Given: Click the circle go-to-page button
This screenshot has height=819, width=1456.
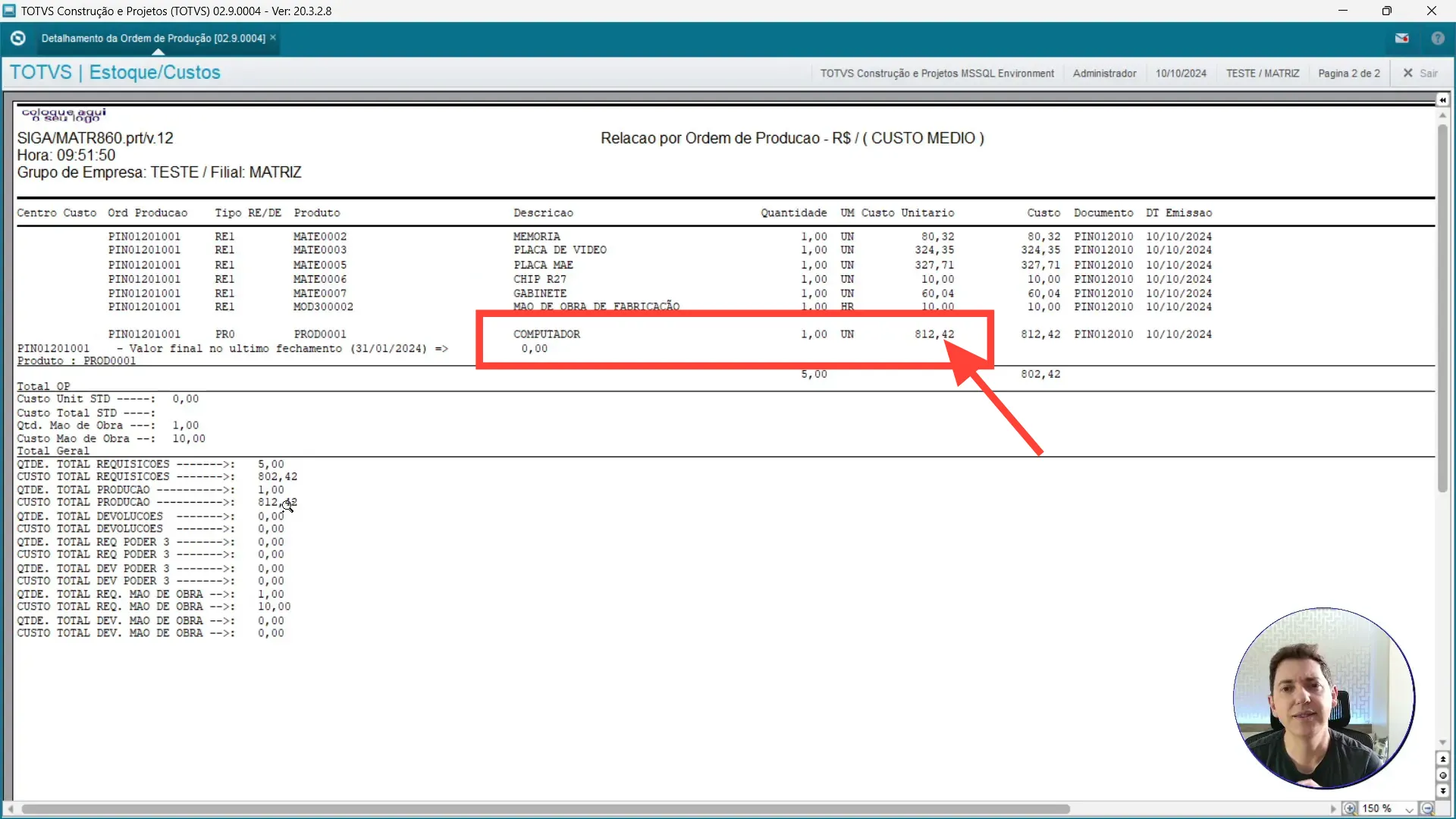Looking at the screenshot, I should 1442,775.
